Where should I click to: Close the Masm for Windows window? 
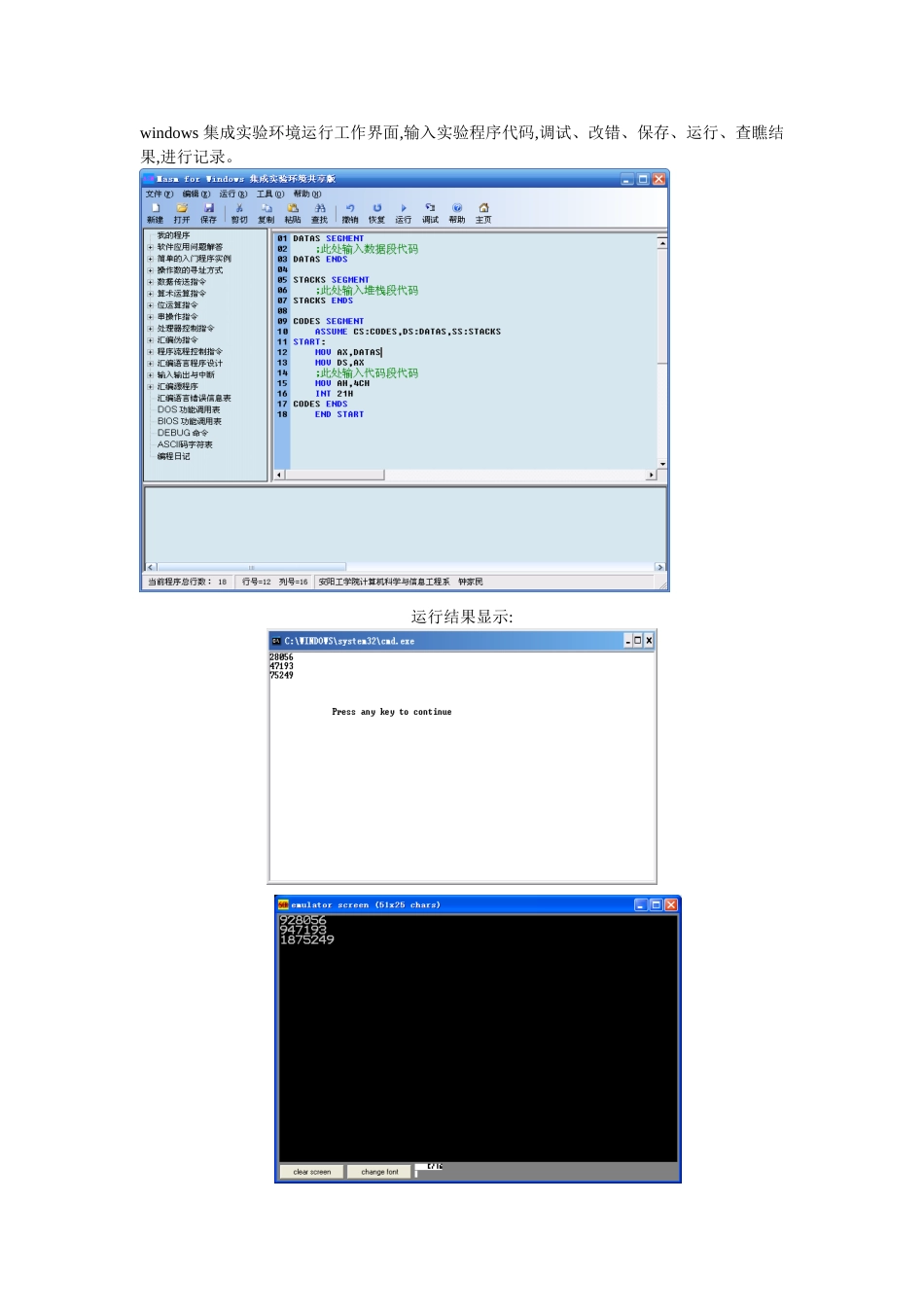click(x=658, y=180)
